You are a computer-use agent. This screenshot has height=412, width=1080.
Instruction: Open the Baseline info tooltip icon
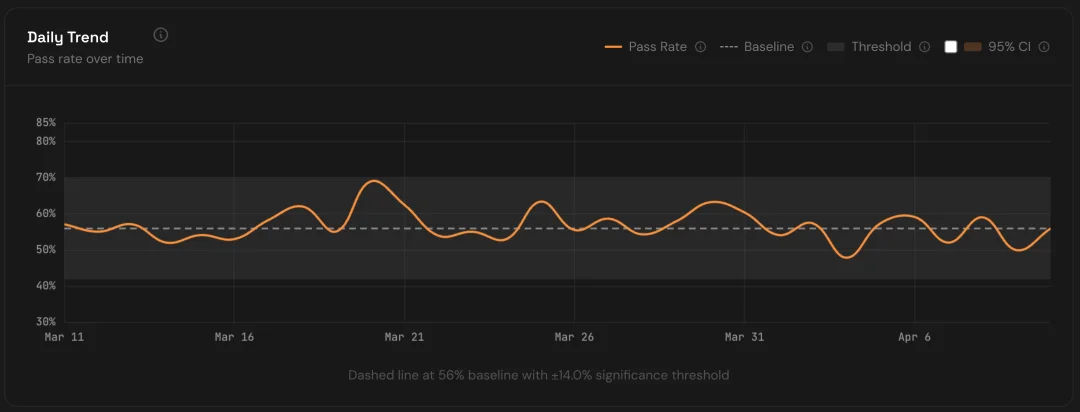pyautogui.click(x=807, y=47)
